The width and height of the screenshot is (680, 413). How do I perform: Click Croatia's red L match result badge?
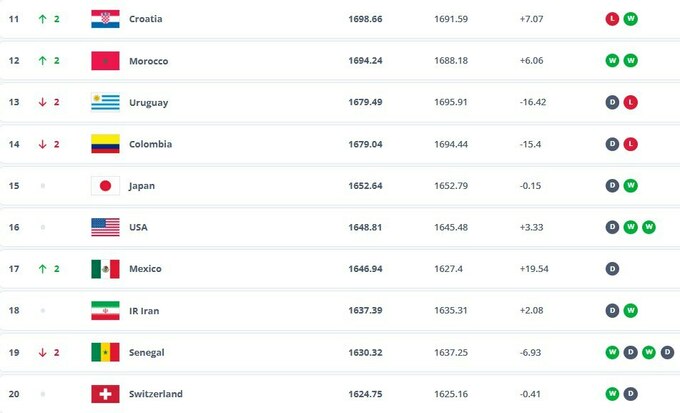(612, 19)
